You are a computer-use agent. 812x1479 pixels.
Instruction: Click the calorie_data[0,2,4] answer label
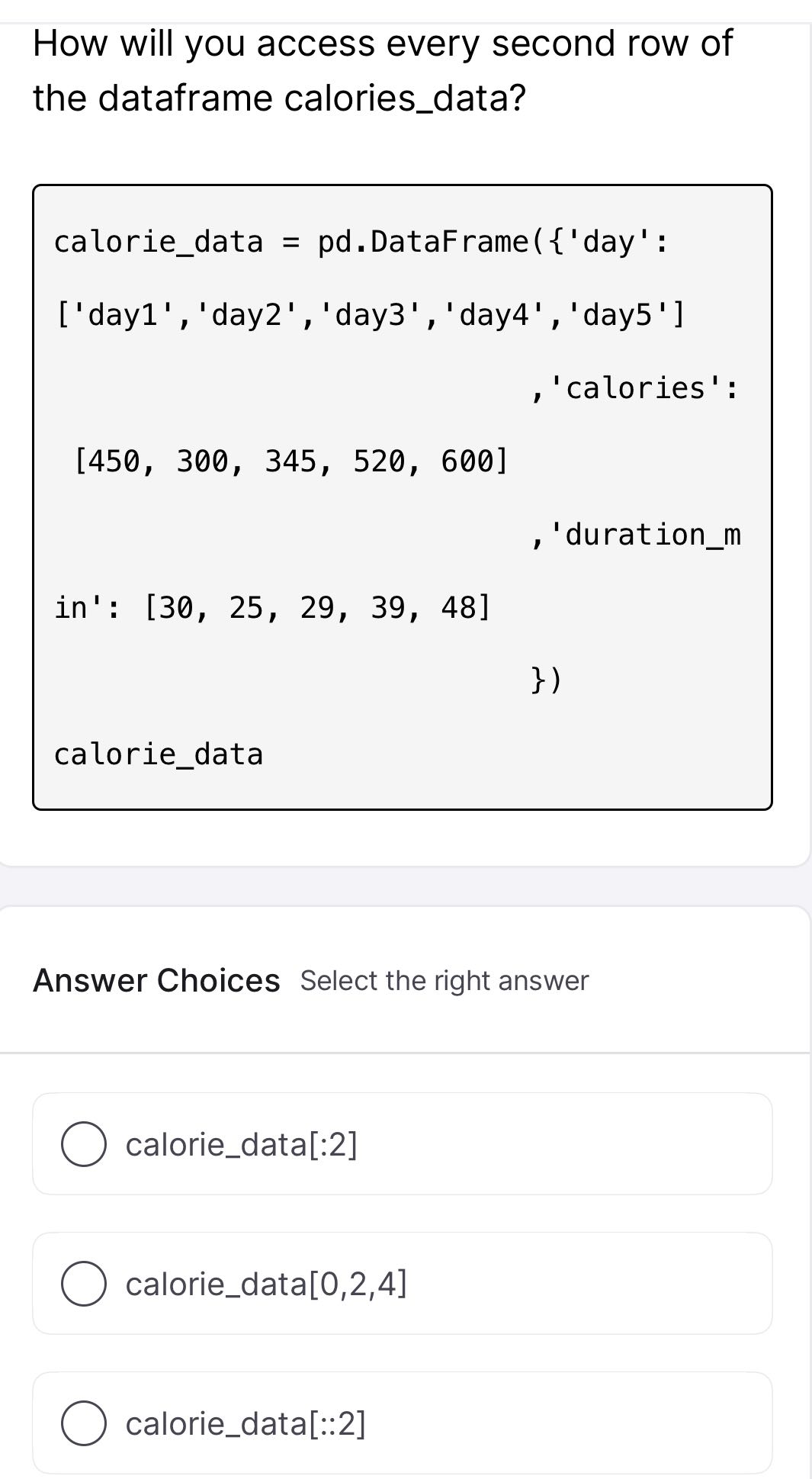[x=266, y=1284]
